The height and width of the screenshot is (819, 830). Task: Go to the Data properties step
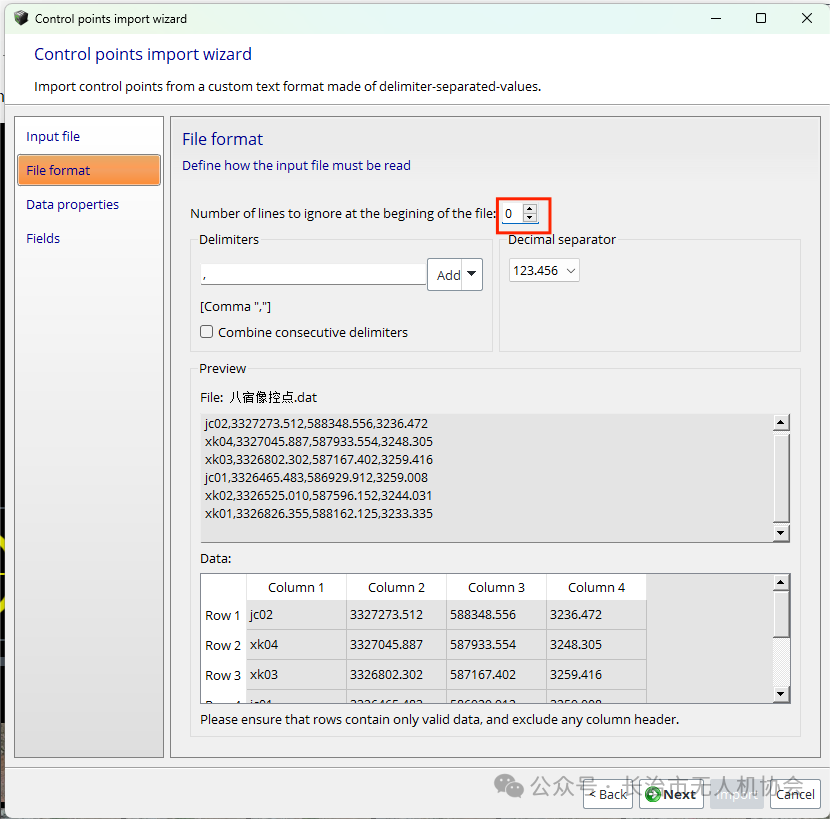(x=73, y=204)
